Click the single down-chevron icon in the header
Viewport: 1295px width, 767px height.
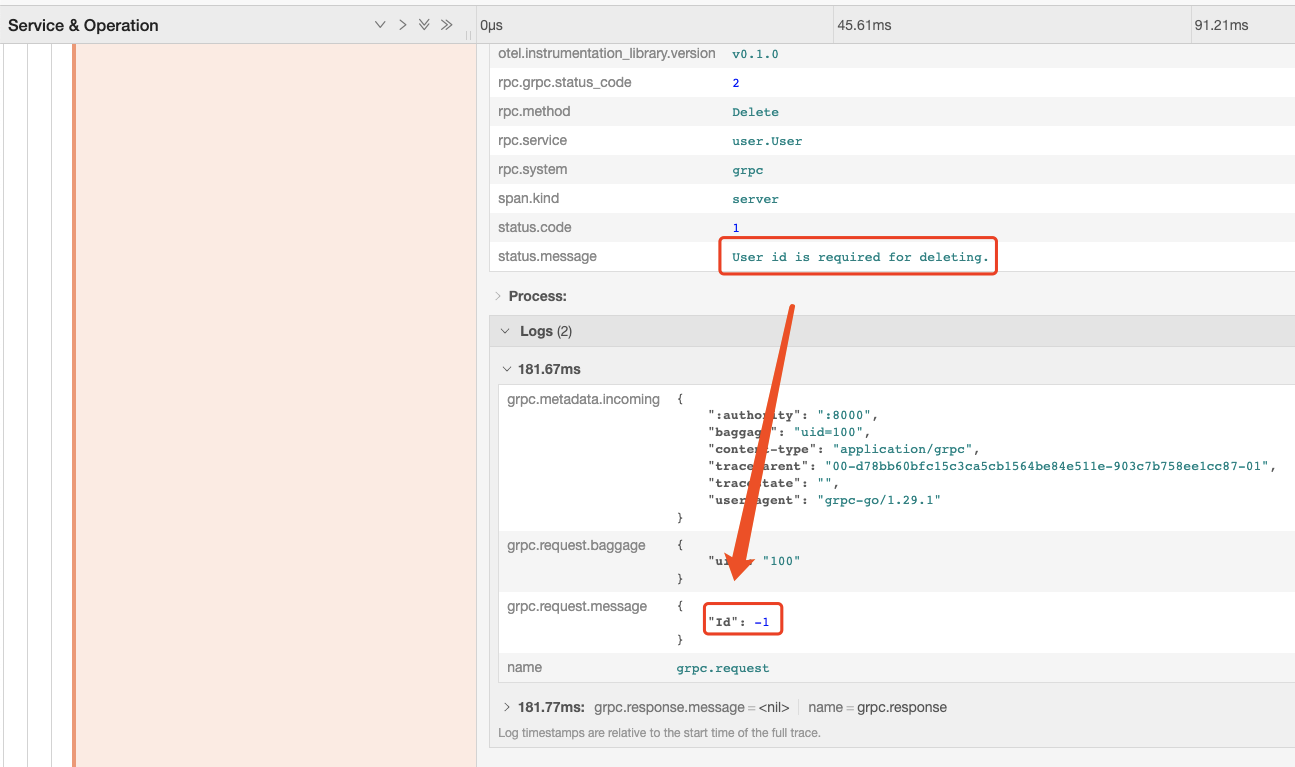[x=380, y=25]
